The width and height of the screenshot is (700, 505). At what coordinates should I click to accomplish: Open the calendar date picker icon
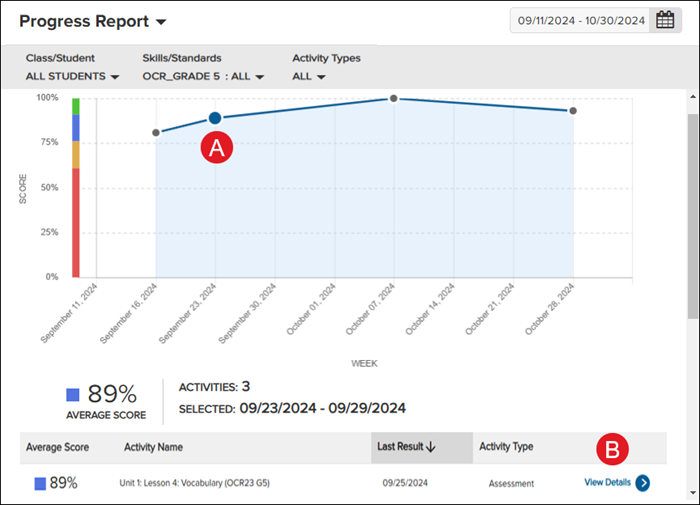pos(665,20)
